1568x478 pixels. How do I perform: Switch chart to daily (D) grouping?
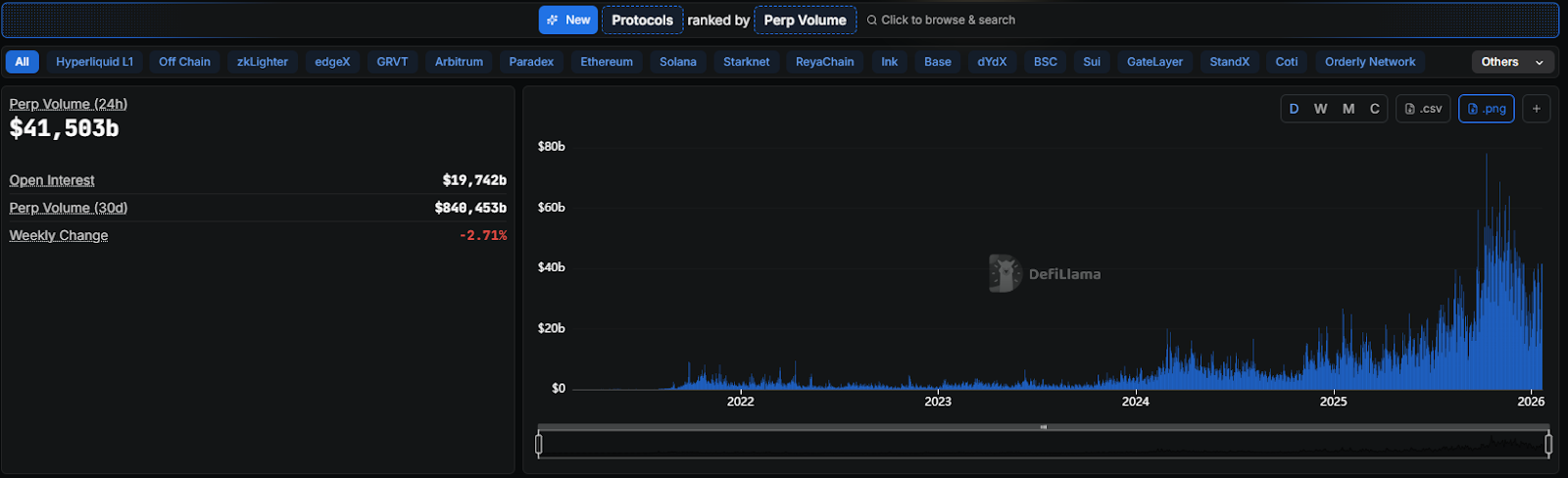point(1294,109)
